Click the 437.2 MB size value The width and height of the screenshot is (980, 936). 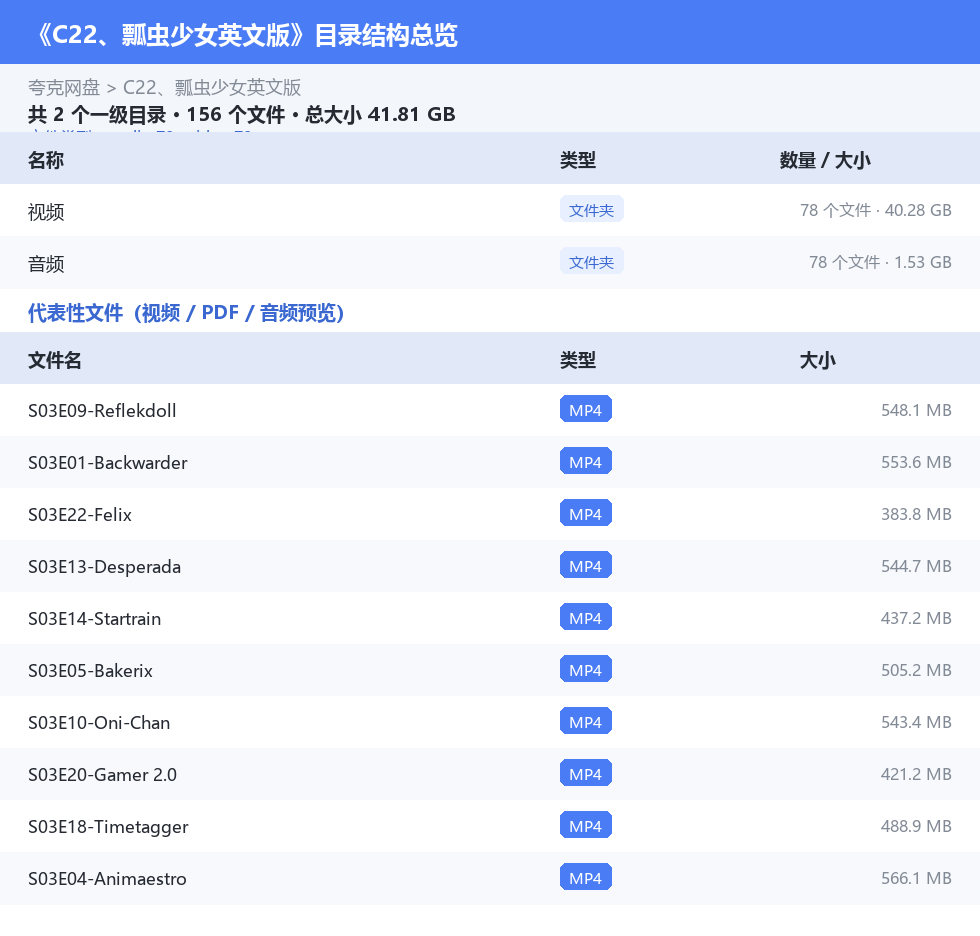[916, 618]
